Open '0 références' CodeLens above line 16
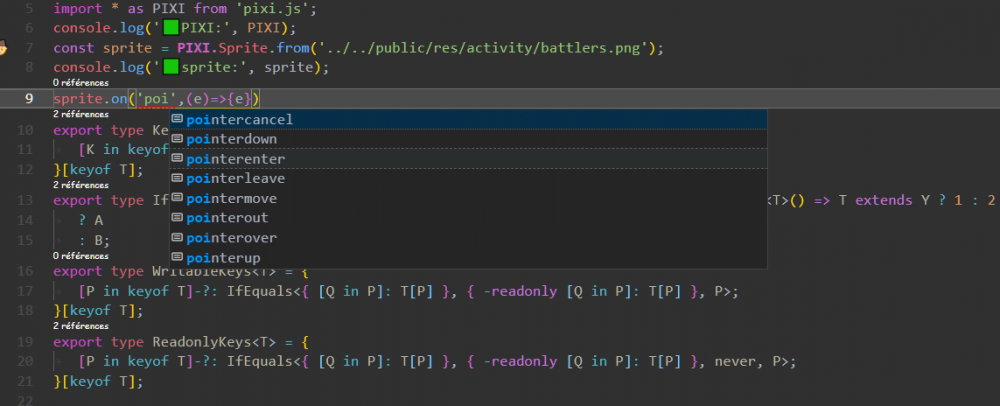Screen dimensions: 1000x406 click(x=80, y=256)
